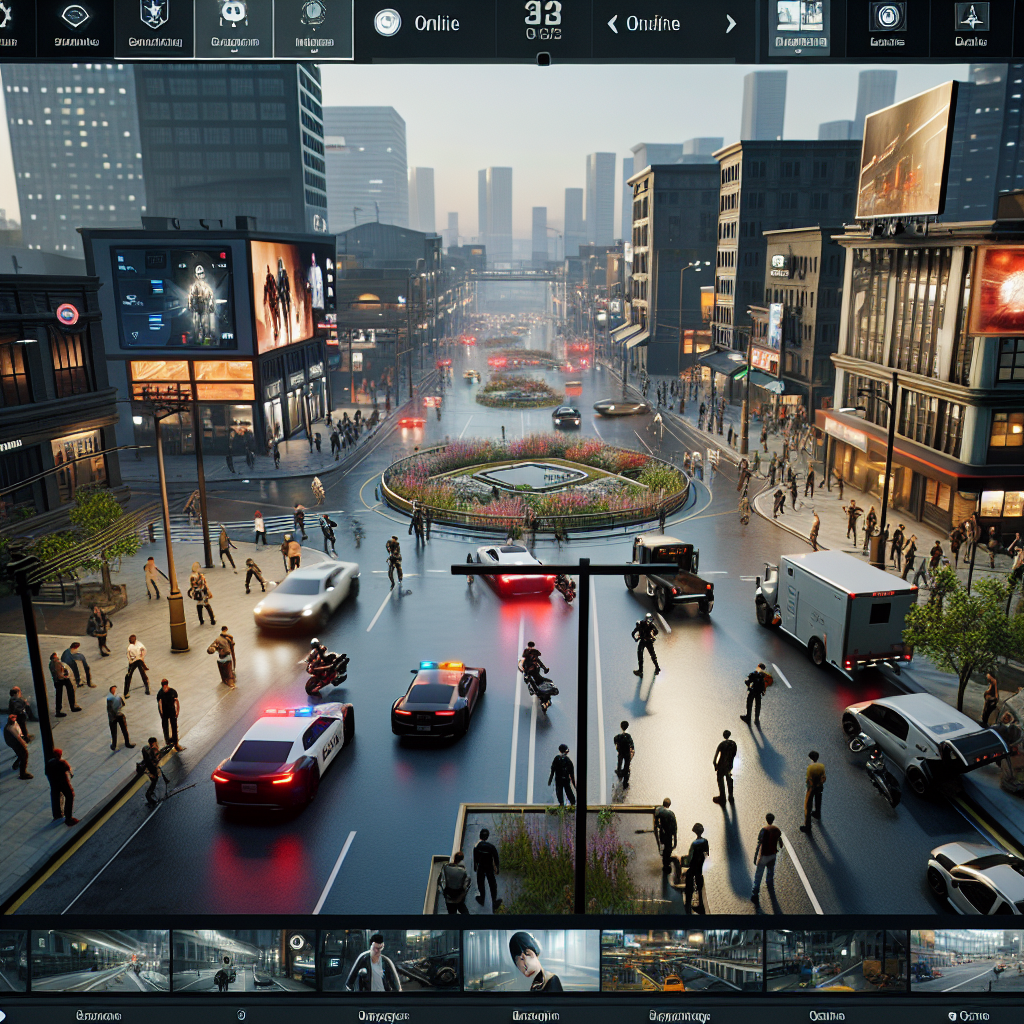Viewport: 1024px width, 1024px height.
Task: Click the 33 player counter
Action: [543, 15]
